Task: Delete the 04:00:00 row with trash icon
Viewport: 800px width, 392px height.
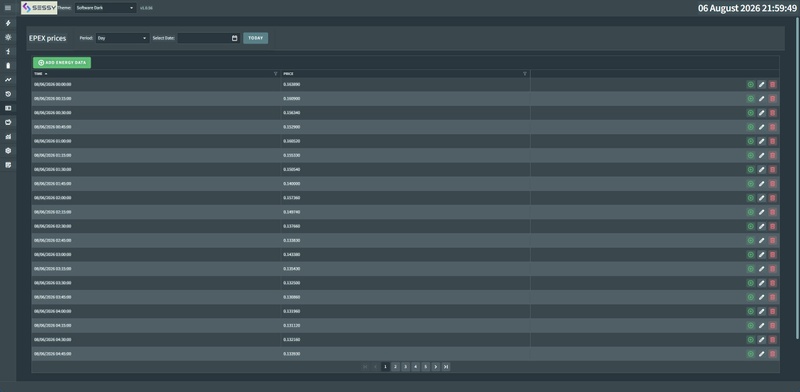Action: 772,311
